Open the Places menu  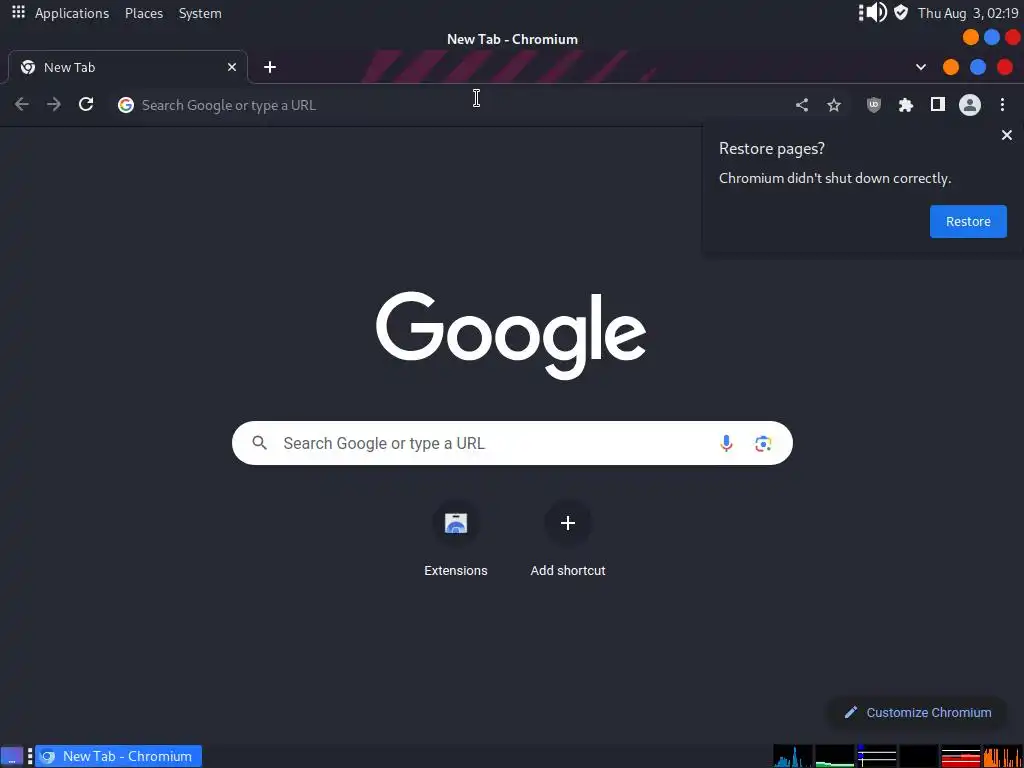click(144, 13)
